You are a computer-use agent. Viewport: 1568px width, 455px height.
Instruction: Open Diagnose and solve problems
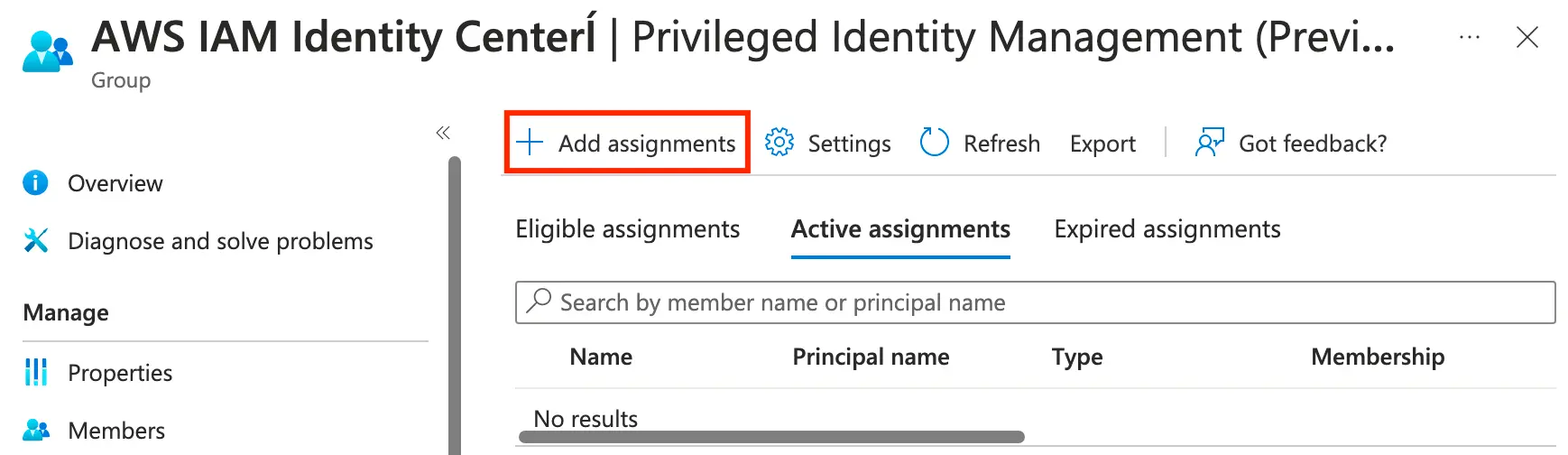220,241
